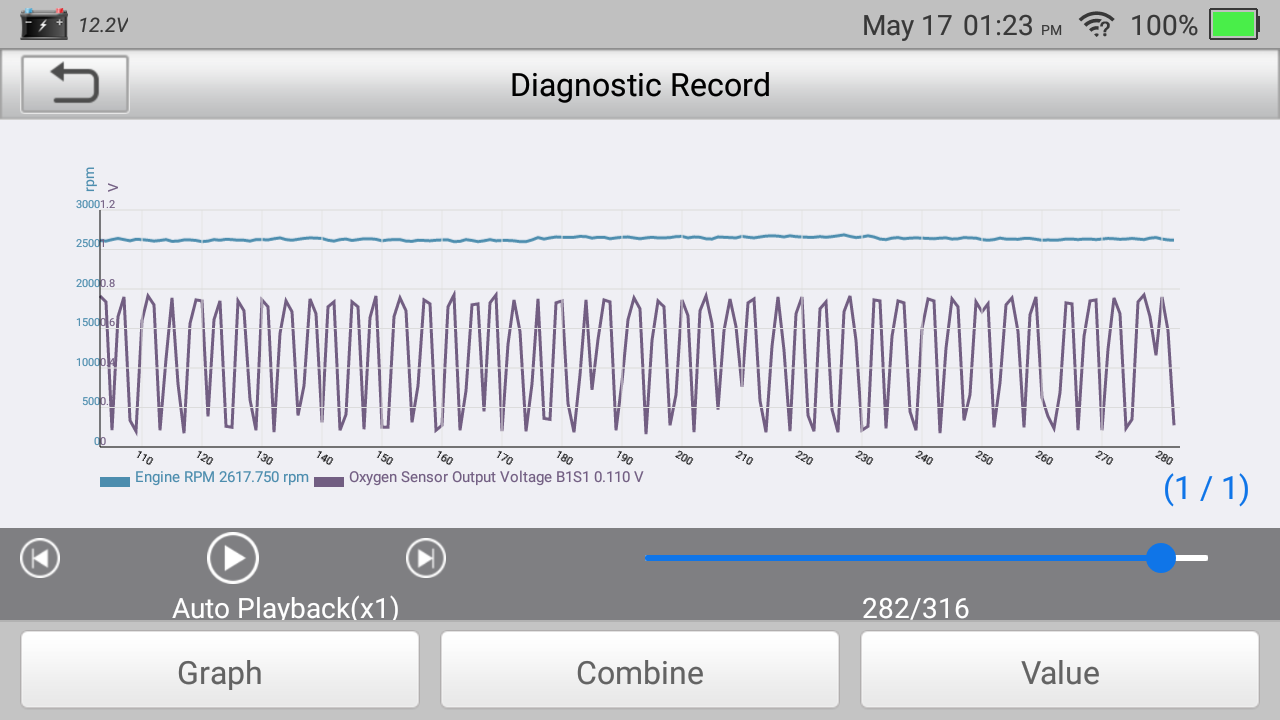Click the Diagnostic Record title

tap(640, 85)
